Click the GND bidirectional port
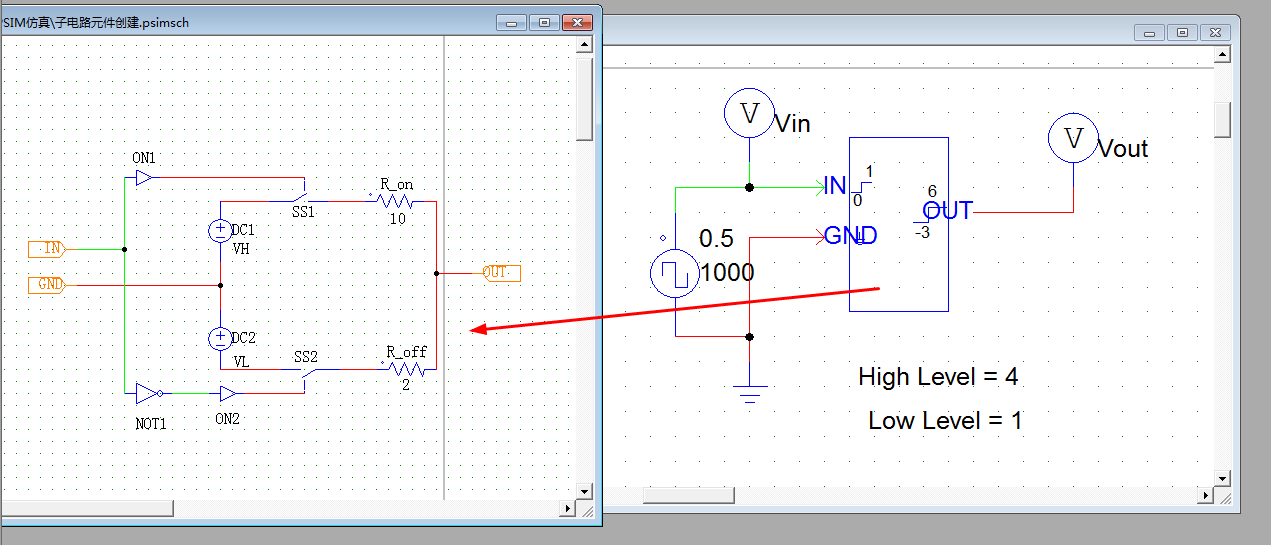1271x545 pixels. pyautogui.click(x=46, y=285)
